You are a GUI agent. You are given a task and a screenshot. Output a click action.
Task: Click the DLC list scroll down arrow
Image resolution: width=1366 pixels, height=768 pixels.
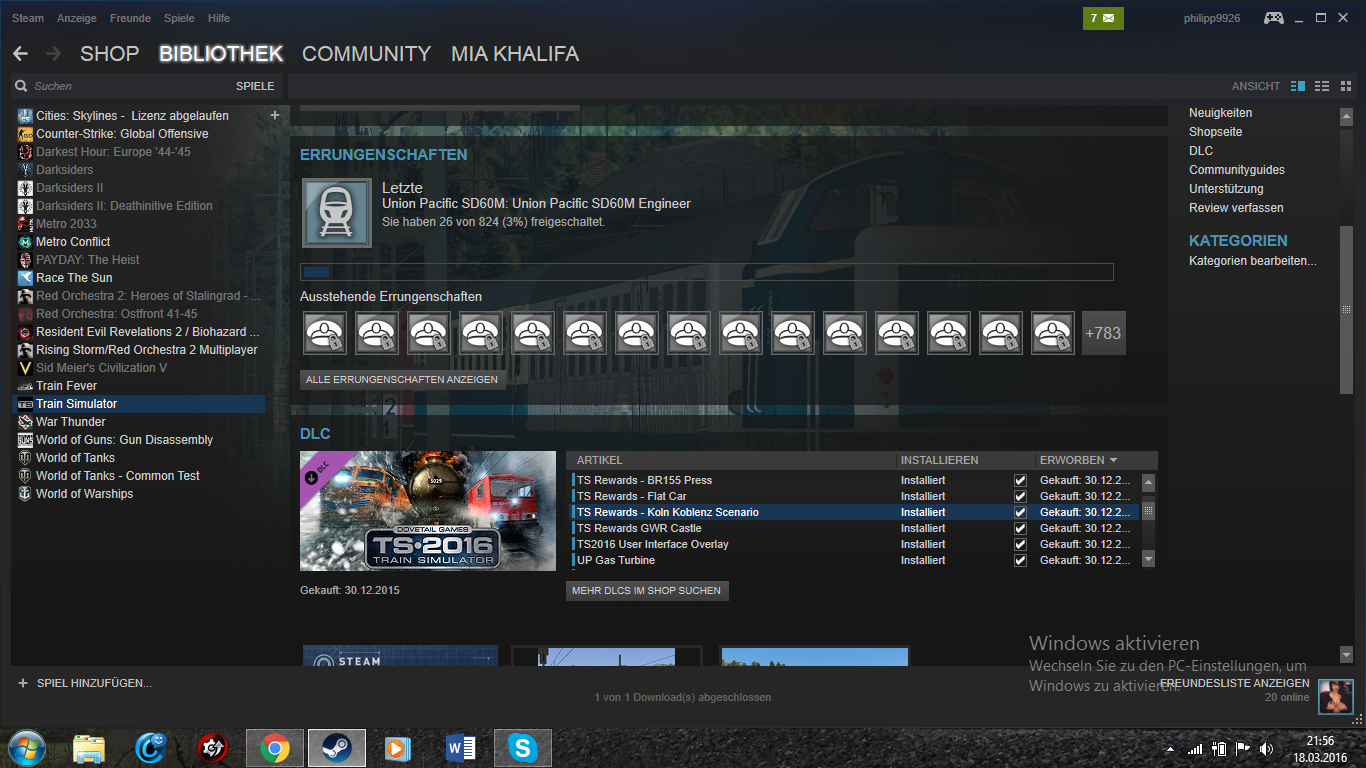click(1148, 560)
